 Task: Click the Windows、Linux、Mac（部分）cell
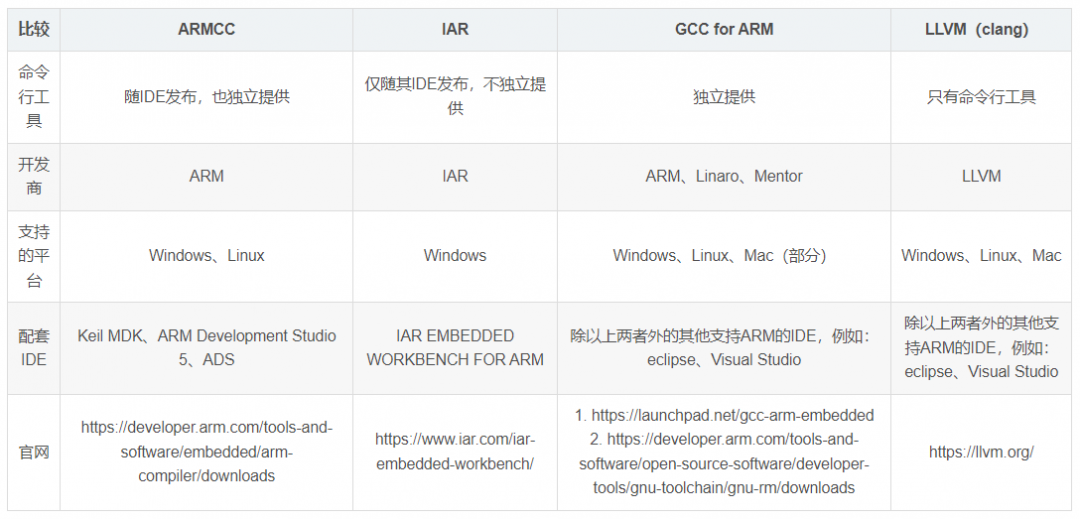[724, 255]
